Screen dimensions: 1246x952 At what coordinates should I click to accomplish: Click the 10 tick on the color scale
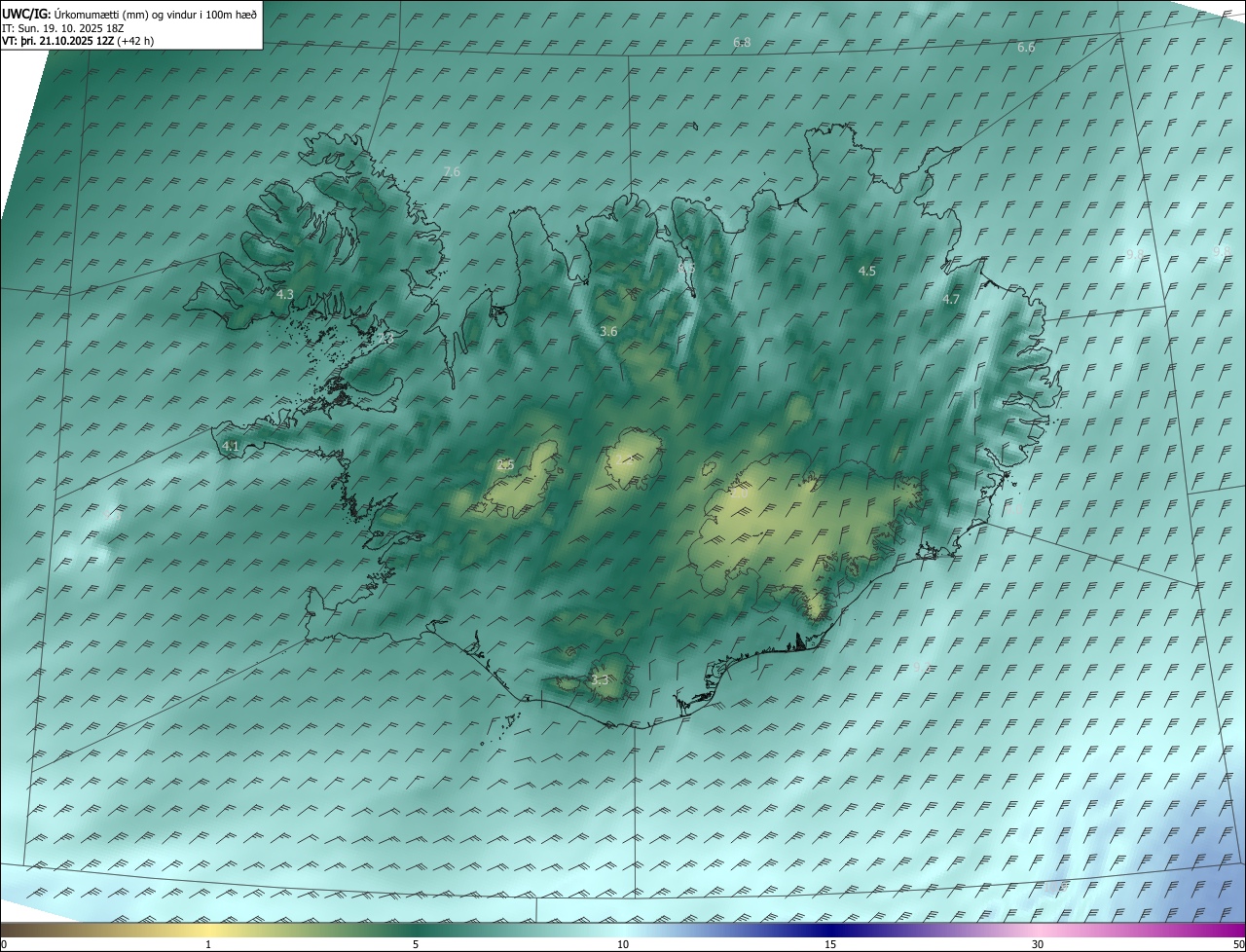coord(623,944)
